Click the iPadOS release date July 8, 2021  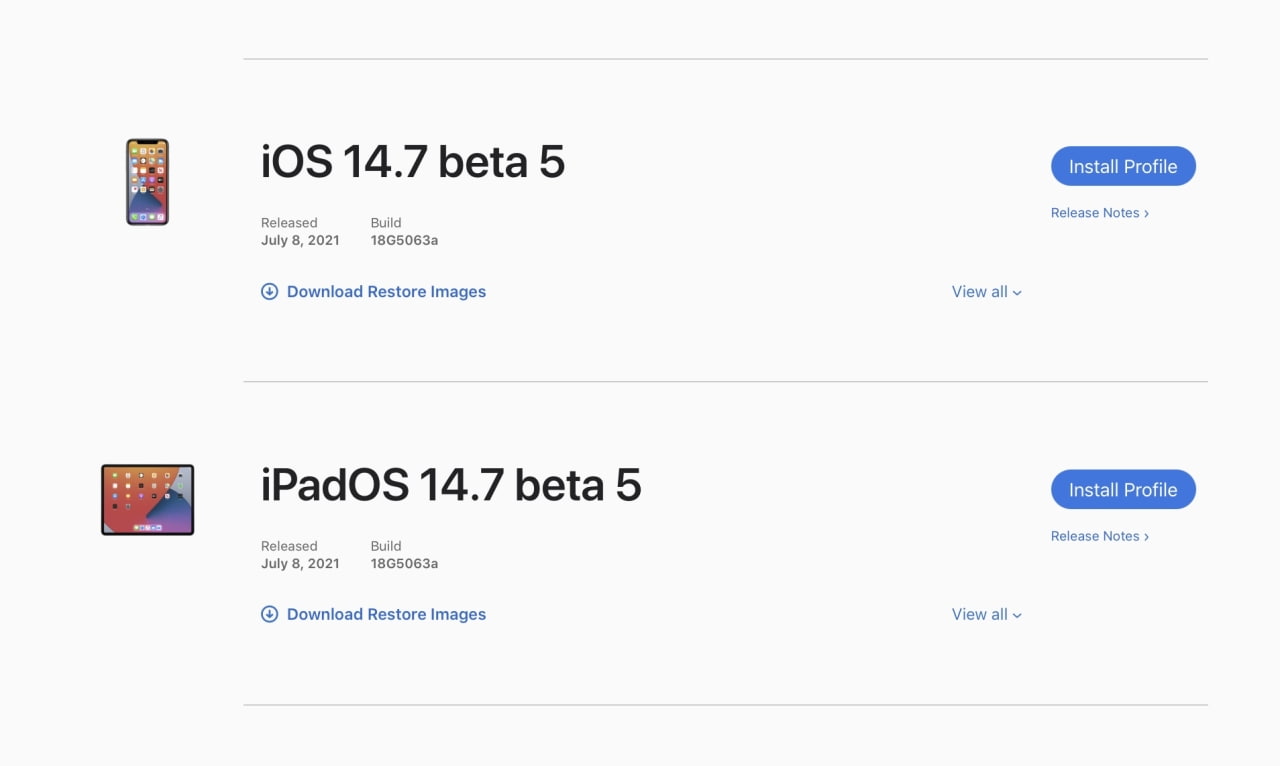300,563
